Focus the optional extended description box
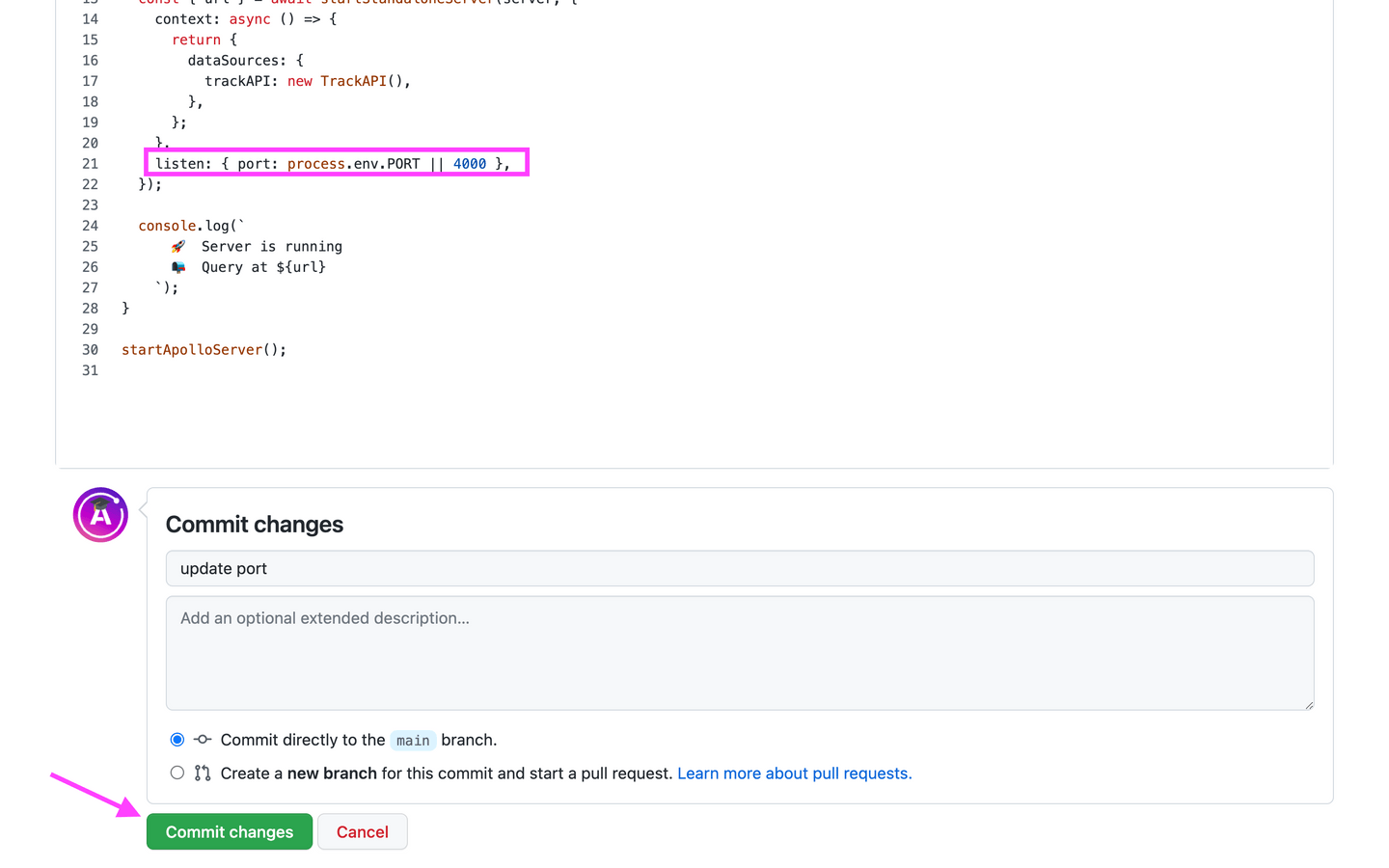Screen dimensions: 1389x868 (739, 653)
